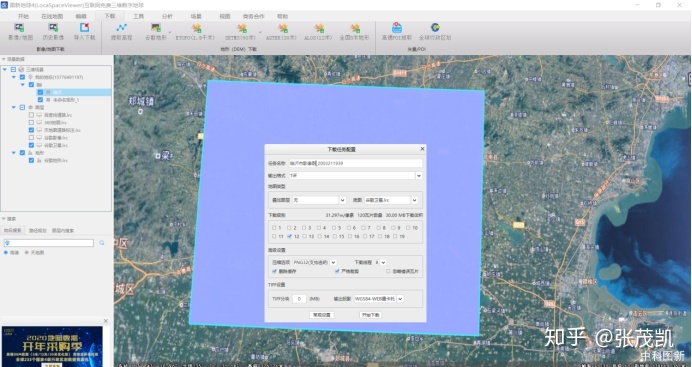Check download level 1 checkbox

[274, 228]
